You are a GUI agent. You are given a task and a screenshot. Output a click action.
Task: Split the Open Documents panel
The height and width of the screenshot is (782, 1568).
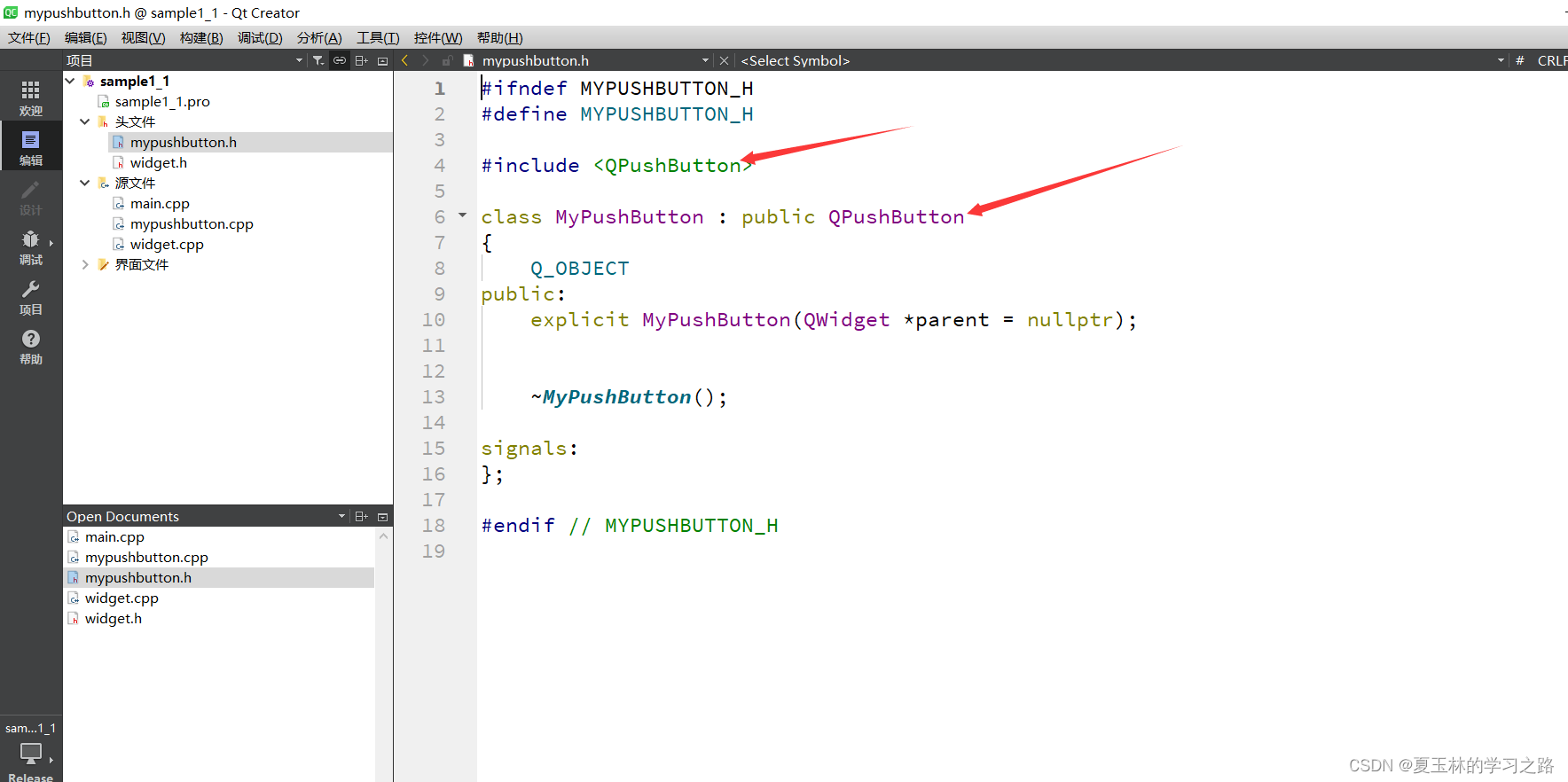[362, 516]
